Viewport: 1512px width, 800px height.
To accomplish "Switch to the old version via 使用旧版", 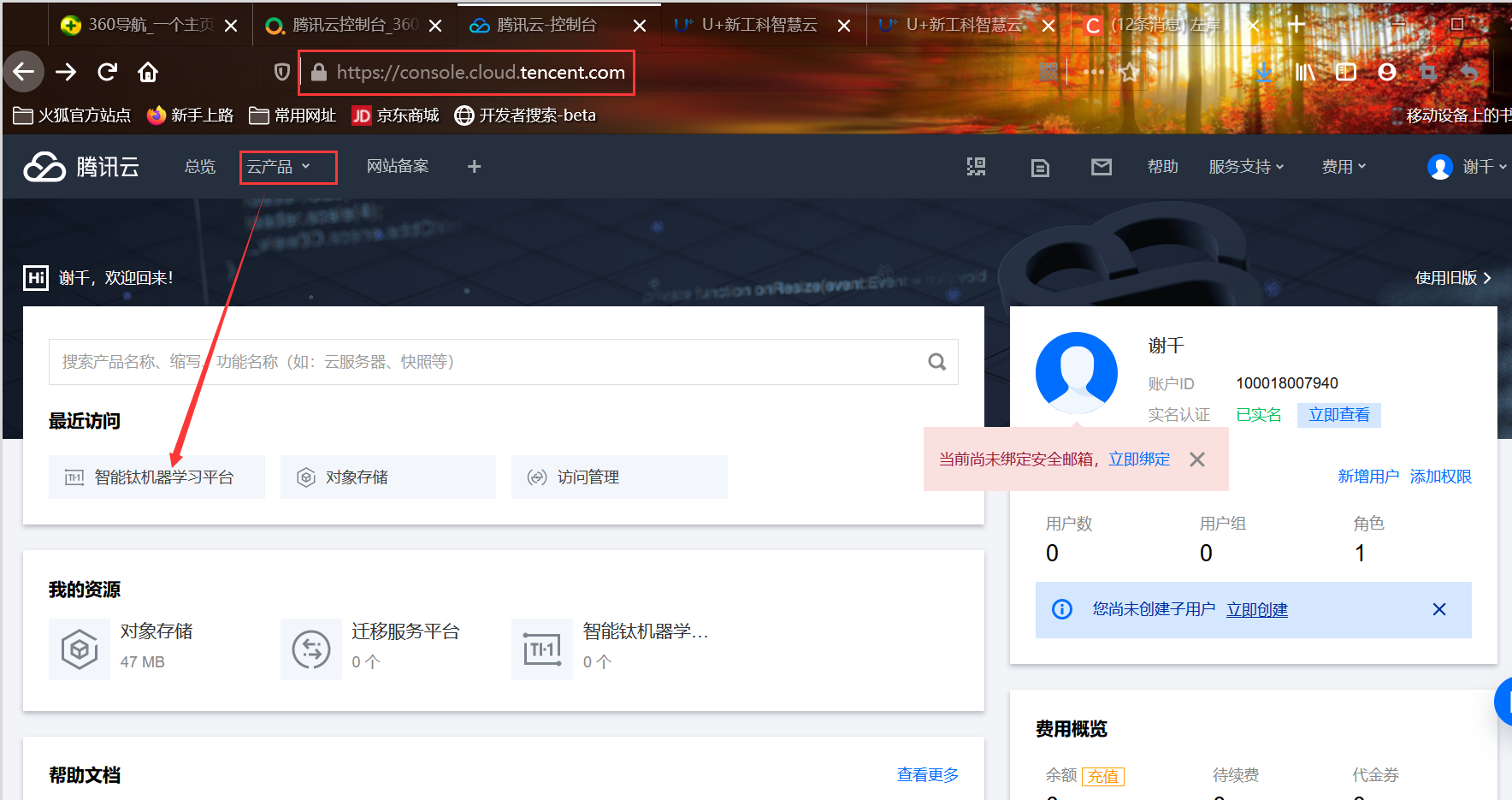I will (1453, 278).
